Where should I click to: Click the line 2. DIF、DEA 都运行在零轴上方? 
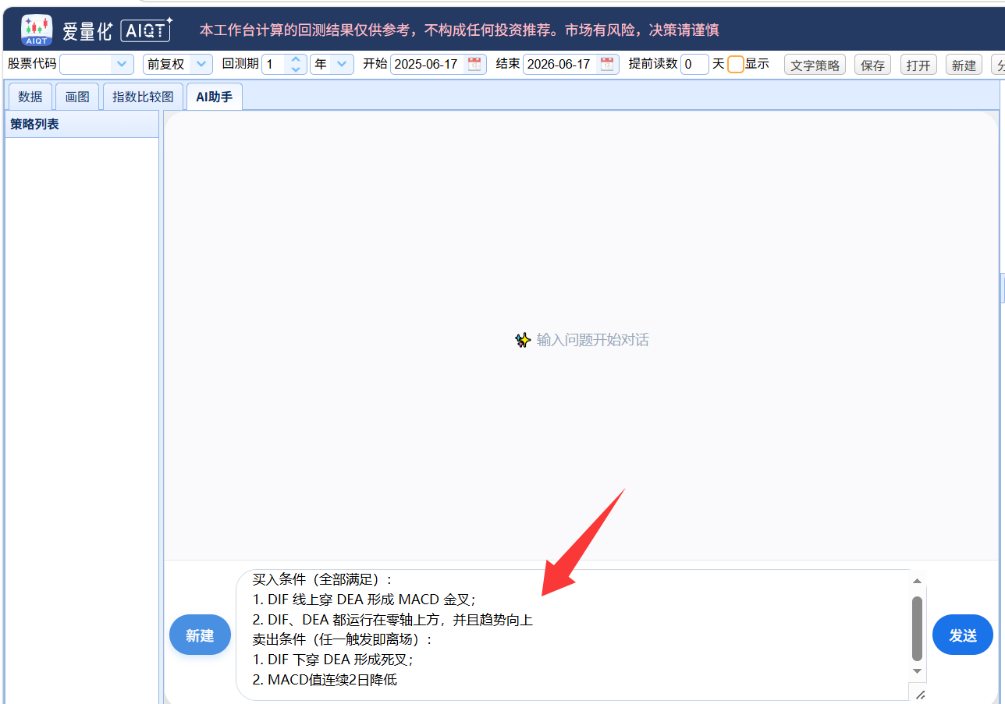(392, 620)
